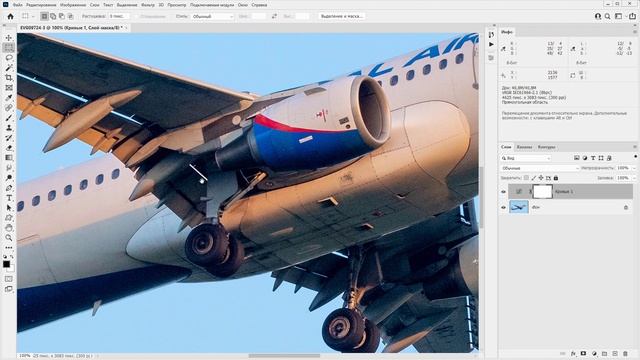The height and width of the screenshot is (360, 640).
Task: Select the Brush tool
Action: (9, 118)
